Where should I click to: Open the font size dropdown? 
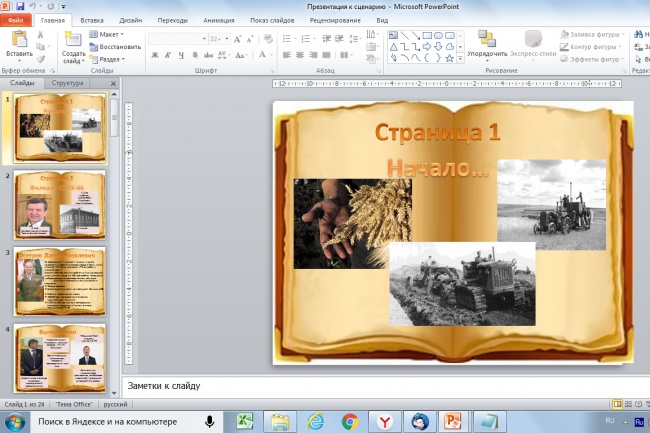click(x=227, y=39)
